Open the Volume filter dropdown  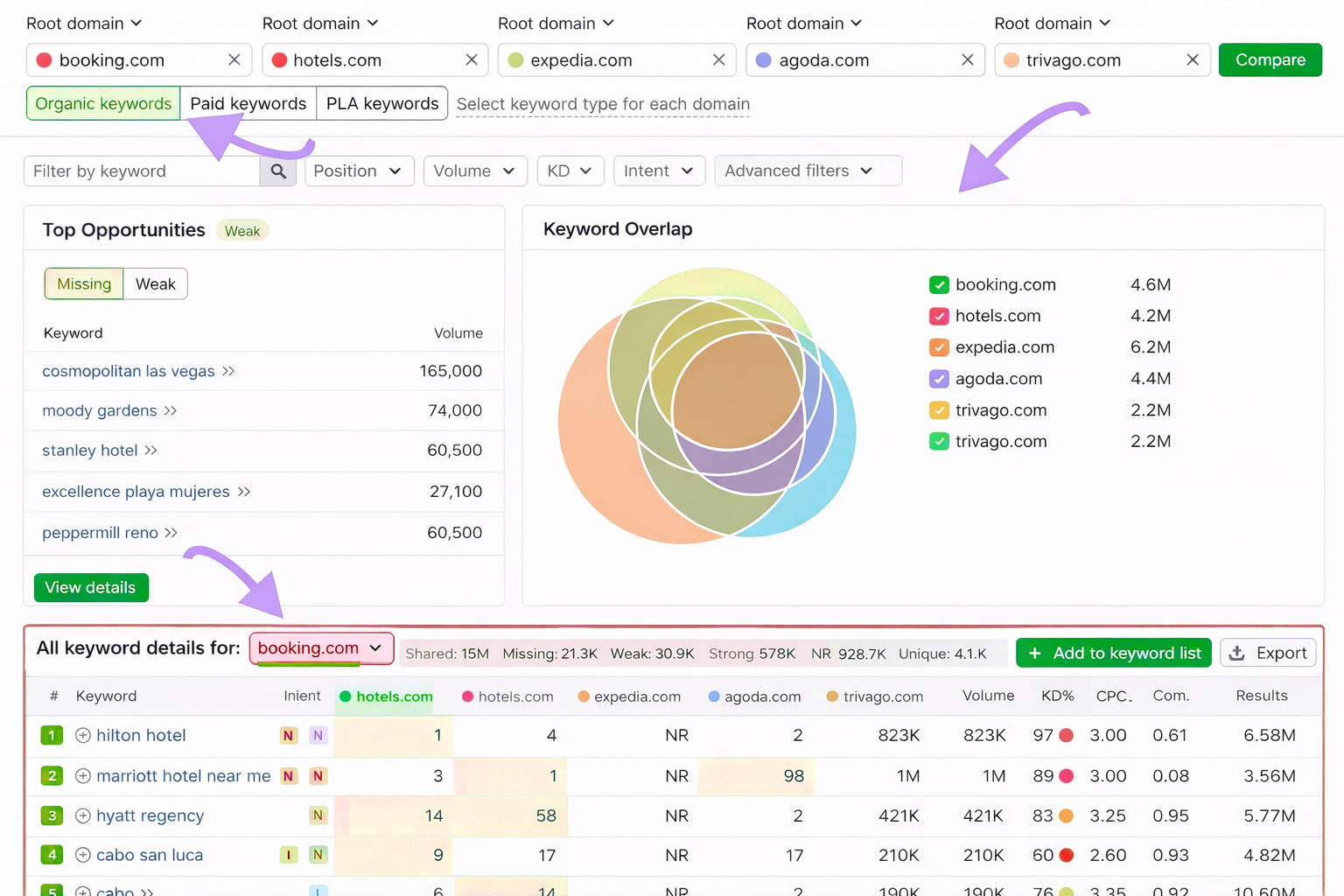coord(475,171)
